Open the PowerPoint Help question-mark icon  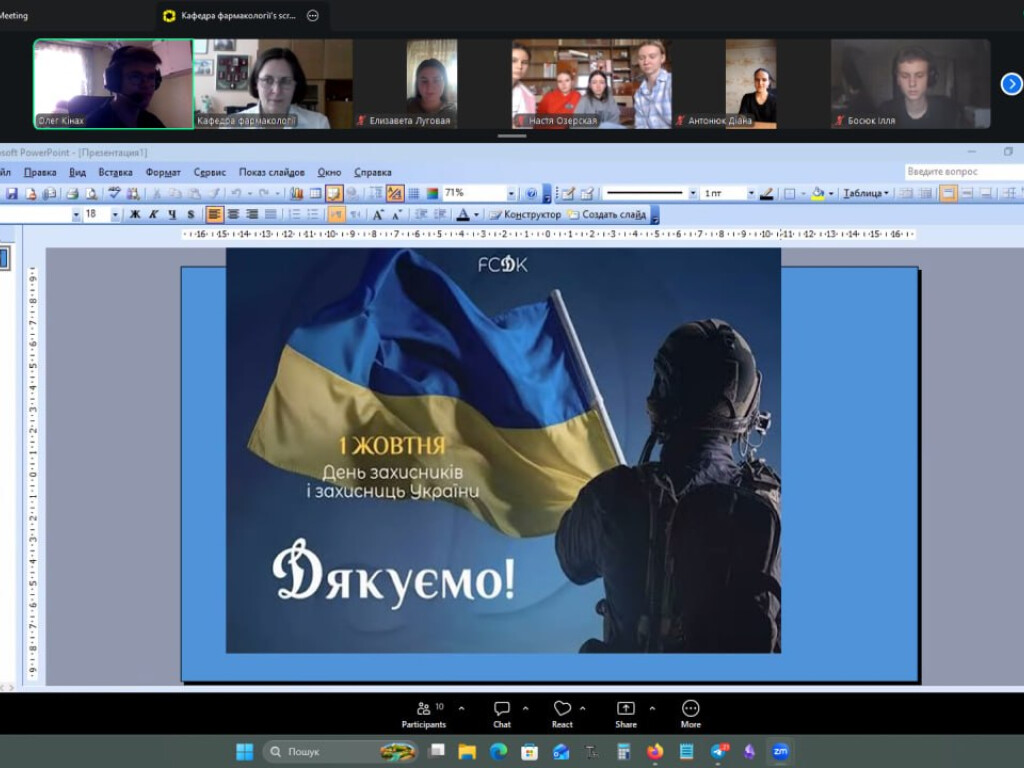click(x=531, y=193)
